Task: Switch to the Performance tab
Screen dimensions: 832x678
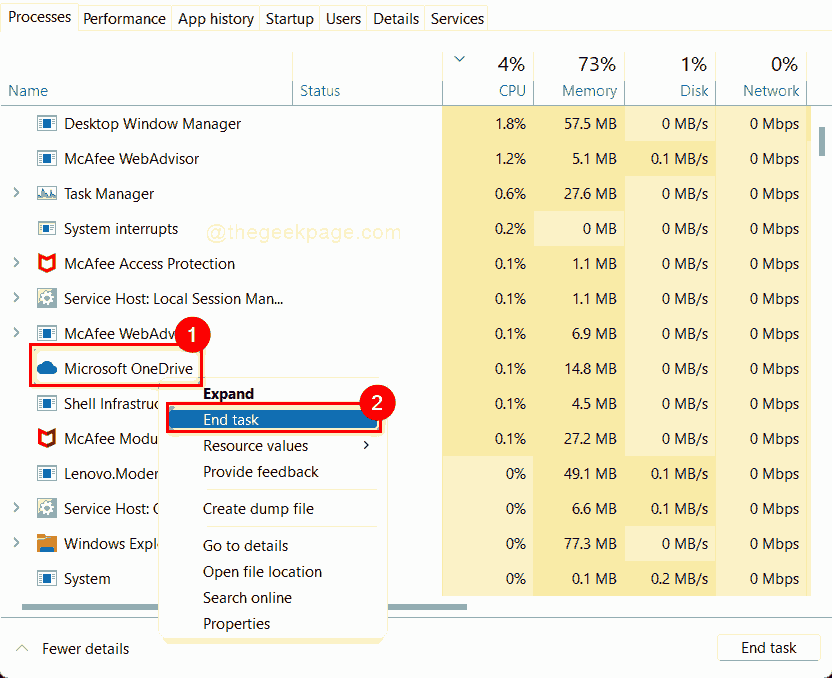Action: (124, 18)
